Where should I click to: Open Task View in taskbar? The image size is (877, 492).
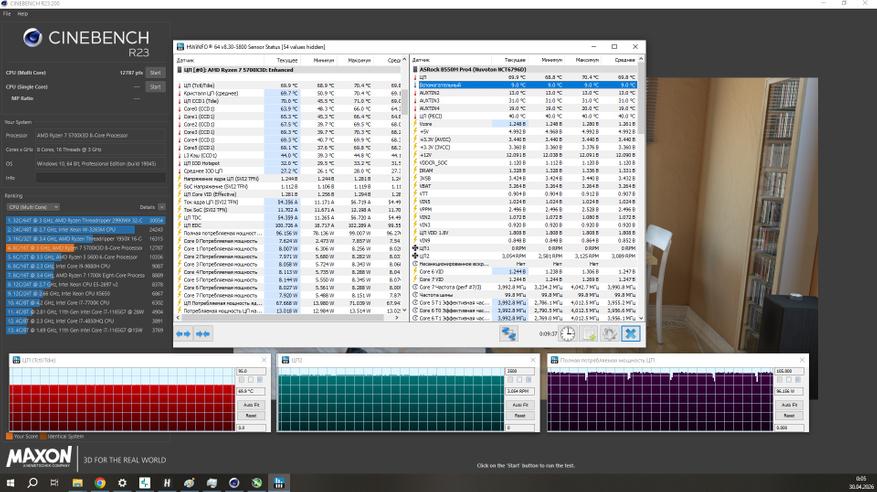coord(54,482)
